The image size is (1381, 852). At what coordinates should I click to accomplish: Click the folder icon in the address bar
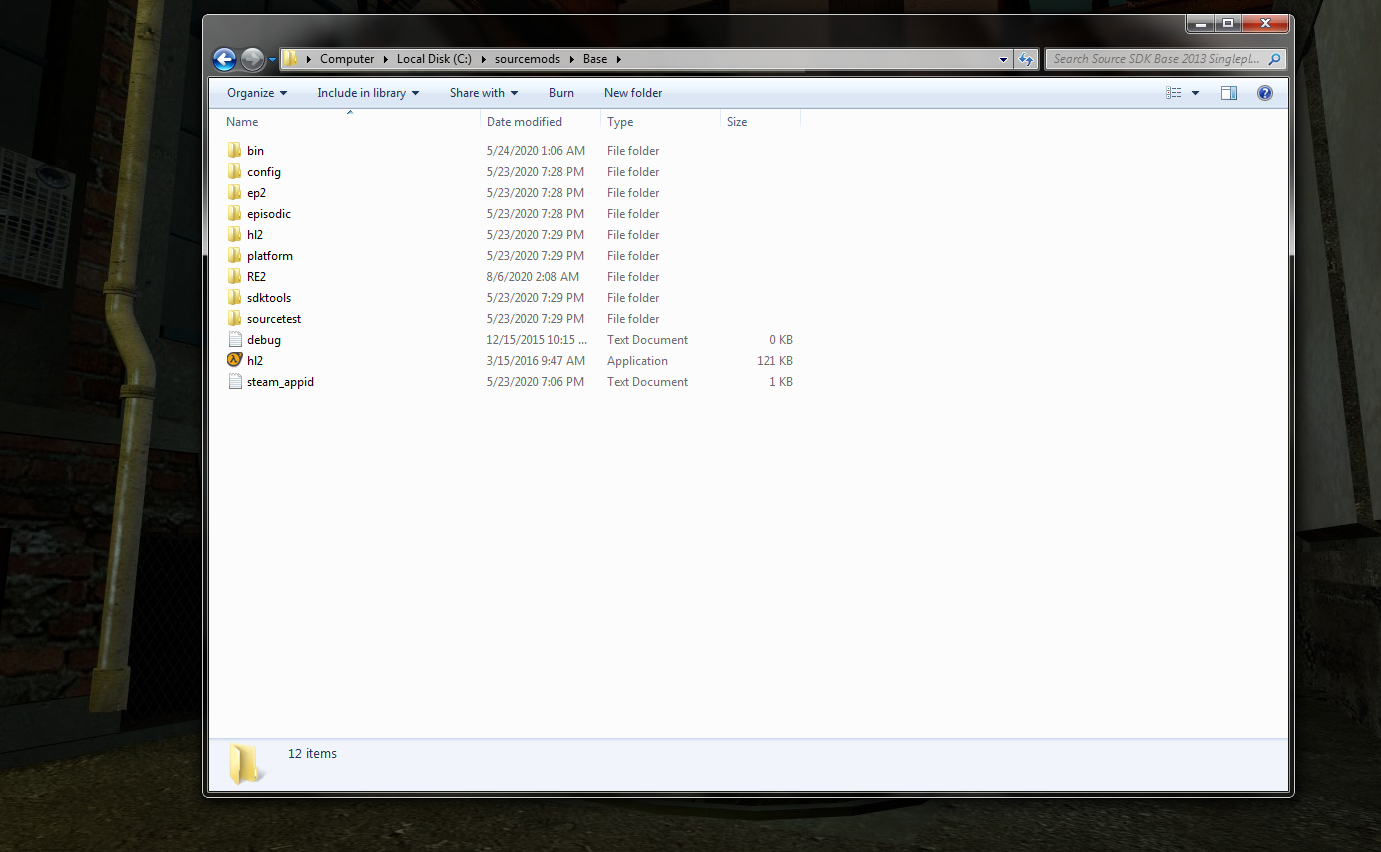pos(290,59)
